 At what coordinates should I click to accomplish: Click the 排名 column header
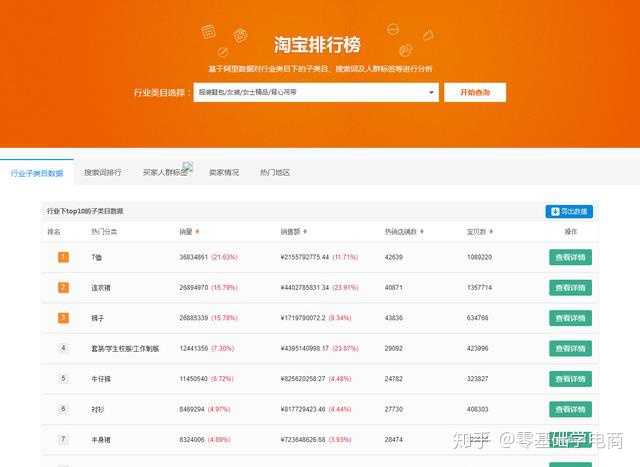pos(54,232)
